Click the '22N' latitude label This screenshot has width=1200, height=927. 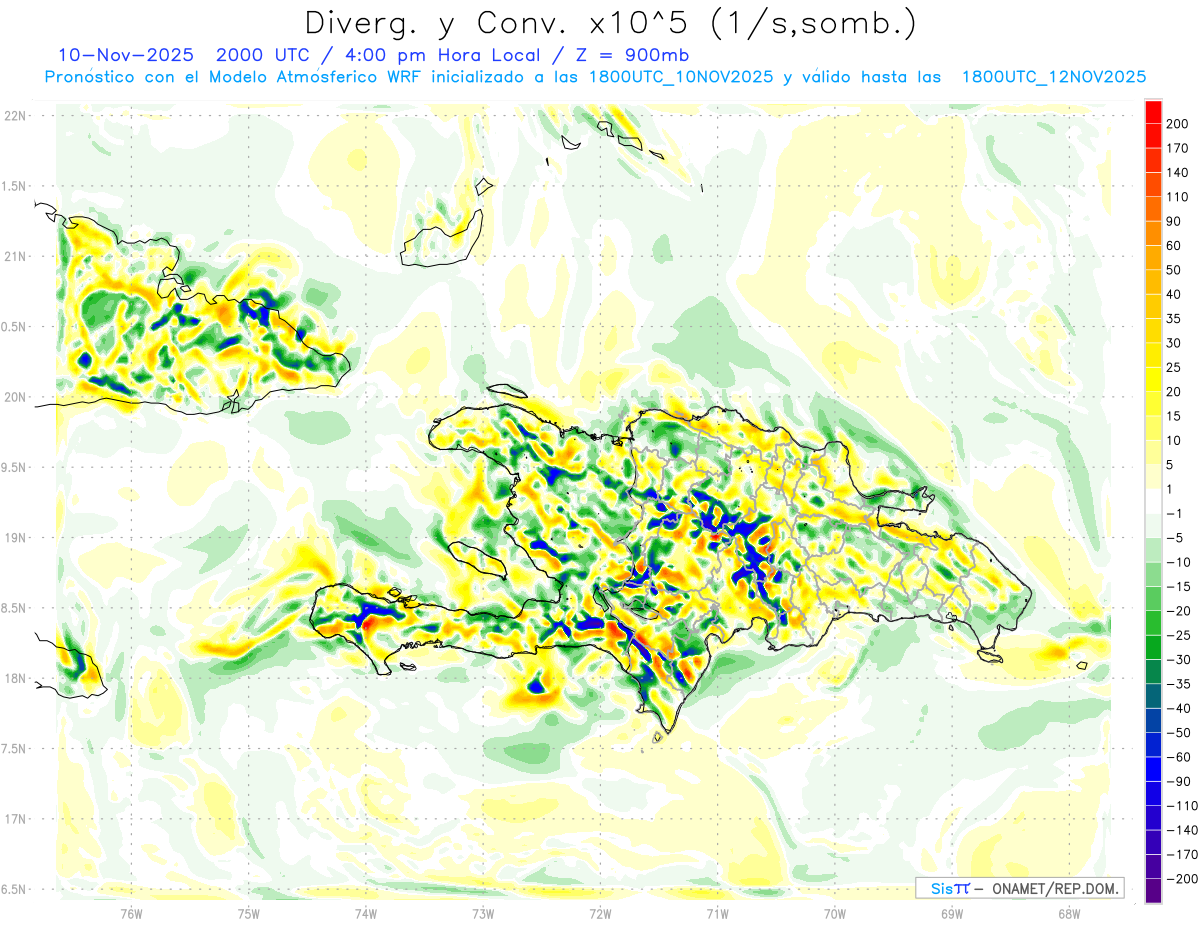(x=14, y=116)
